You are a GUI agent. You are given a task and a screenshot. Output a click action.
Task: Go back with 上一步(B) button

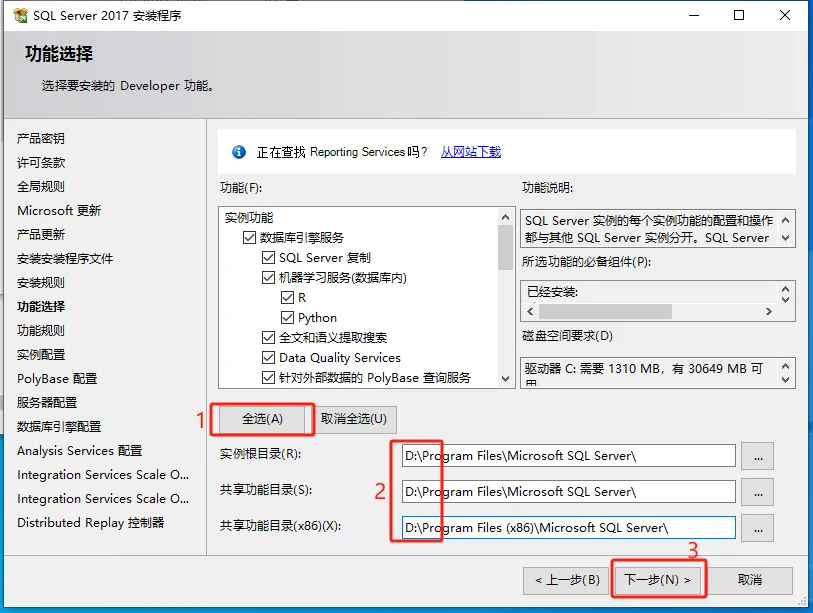coord(566,580)
